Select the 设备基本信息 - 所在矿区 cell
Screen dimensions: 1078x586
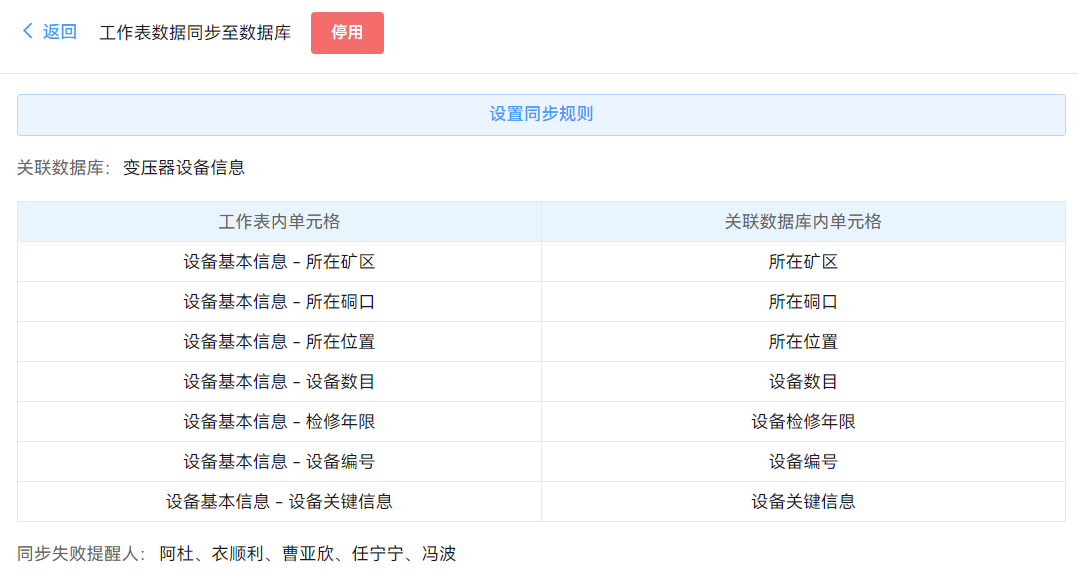tap(279, 262)
